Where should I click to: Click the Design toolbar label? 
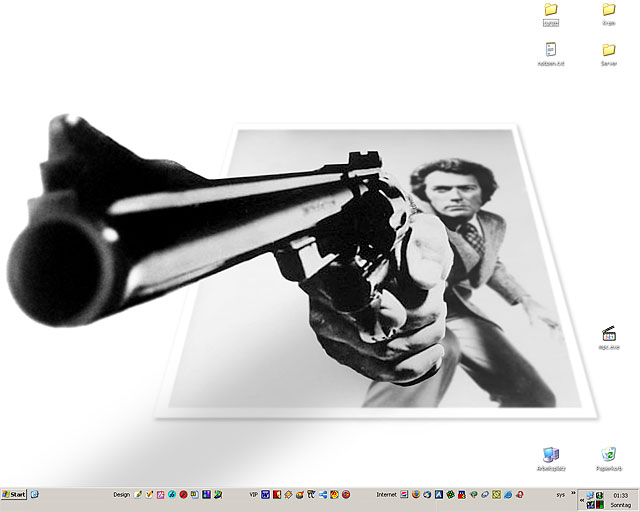pos(121,494)
